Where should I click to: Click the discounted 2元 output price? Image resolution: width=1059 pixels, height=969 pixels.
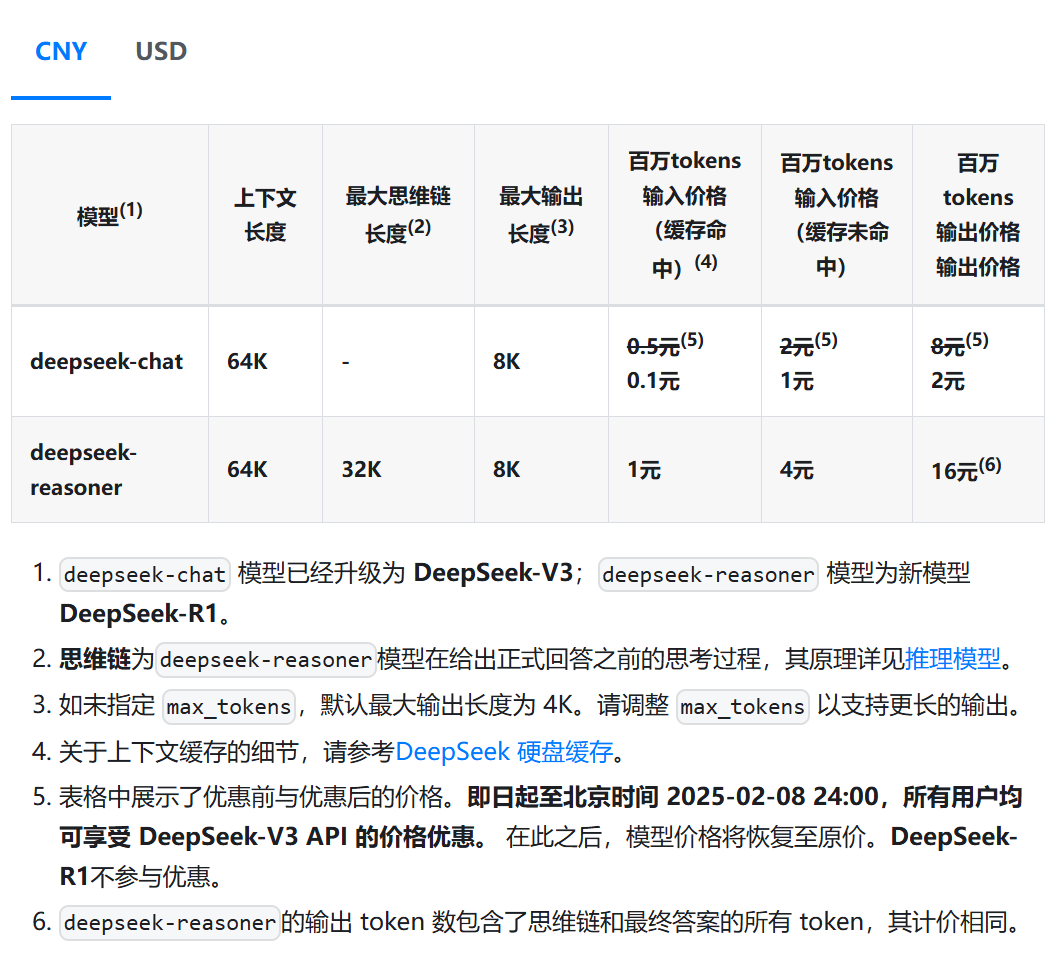948,381
